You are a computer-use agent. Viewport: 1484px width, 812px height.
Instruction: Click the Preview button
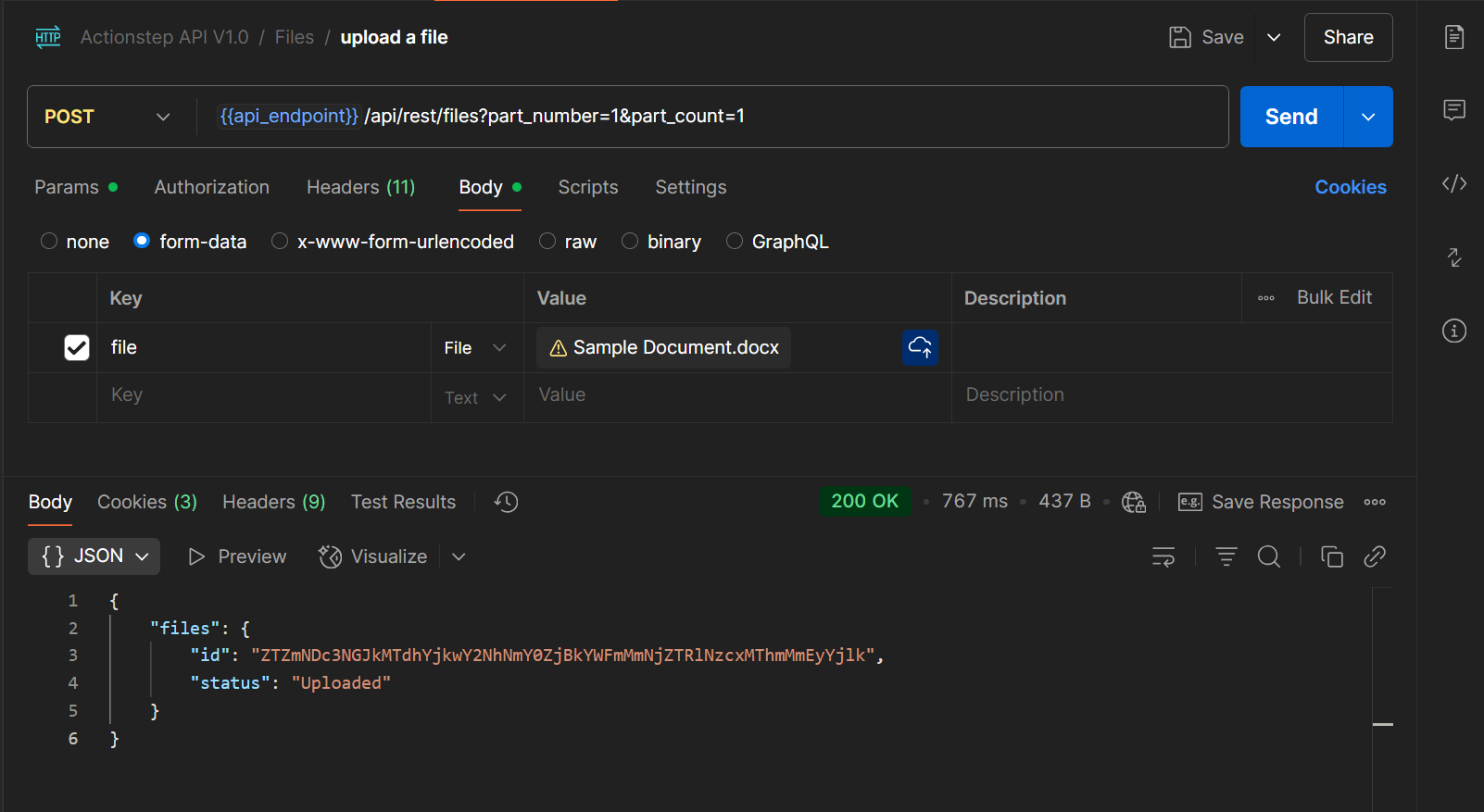pos(238,556)
